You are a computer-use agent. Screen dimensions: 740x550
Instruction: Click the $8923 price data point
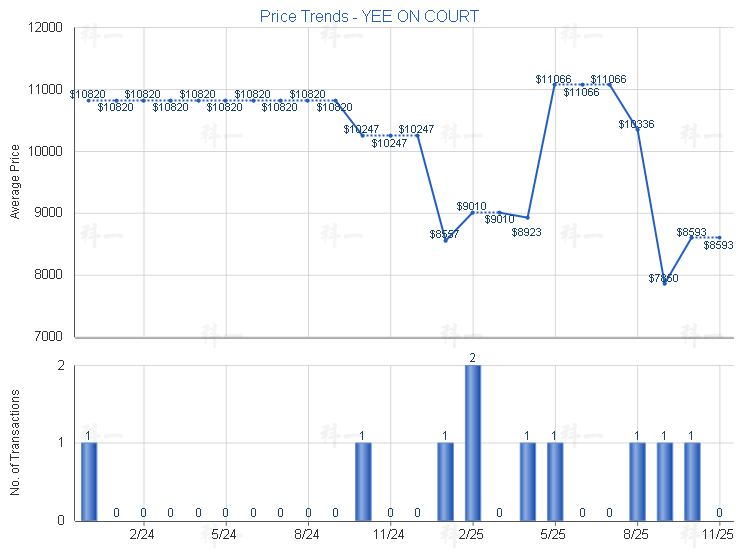click(x=527, y=218)
